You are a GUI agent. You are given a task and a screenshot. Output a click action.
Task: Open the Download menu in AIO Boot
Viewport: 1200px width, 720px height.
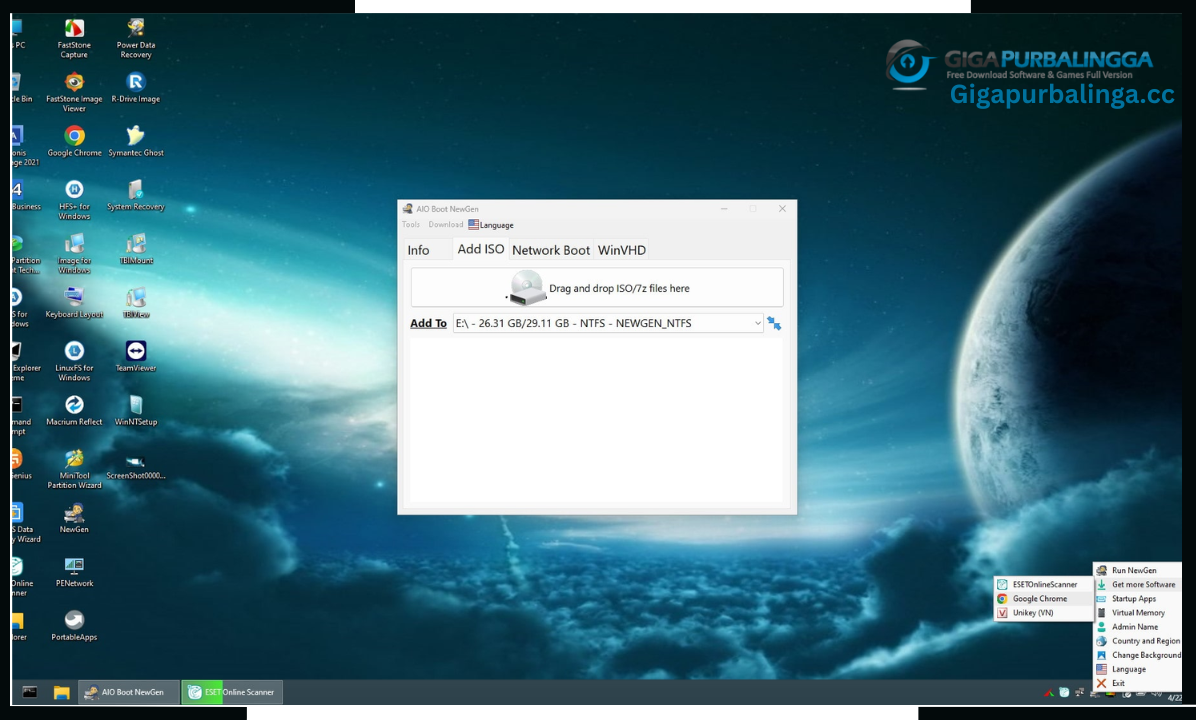coord(446,225)
